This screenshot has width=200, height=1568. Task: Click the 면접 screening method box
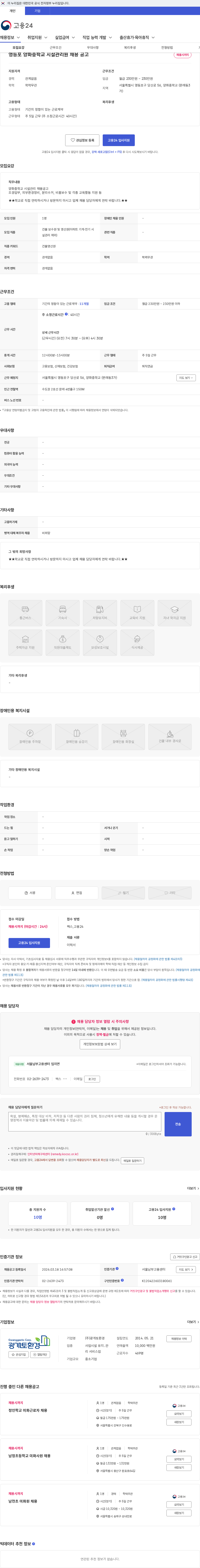tap(77, 893)
